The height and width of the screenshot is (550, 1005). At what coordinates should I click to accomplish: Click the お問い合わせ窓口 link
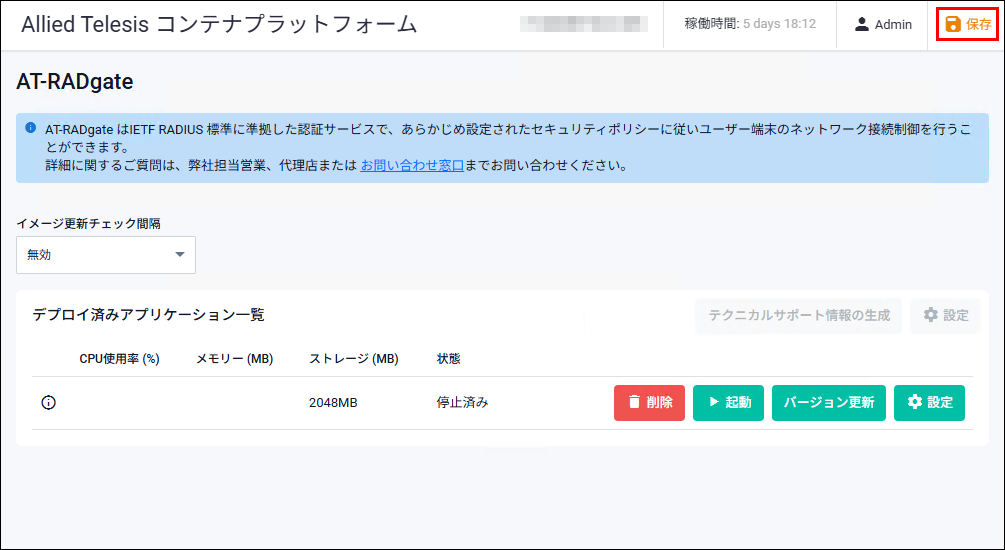pos(411,165)
